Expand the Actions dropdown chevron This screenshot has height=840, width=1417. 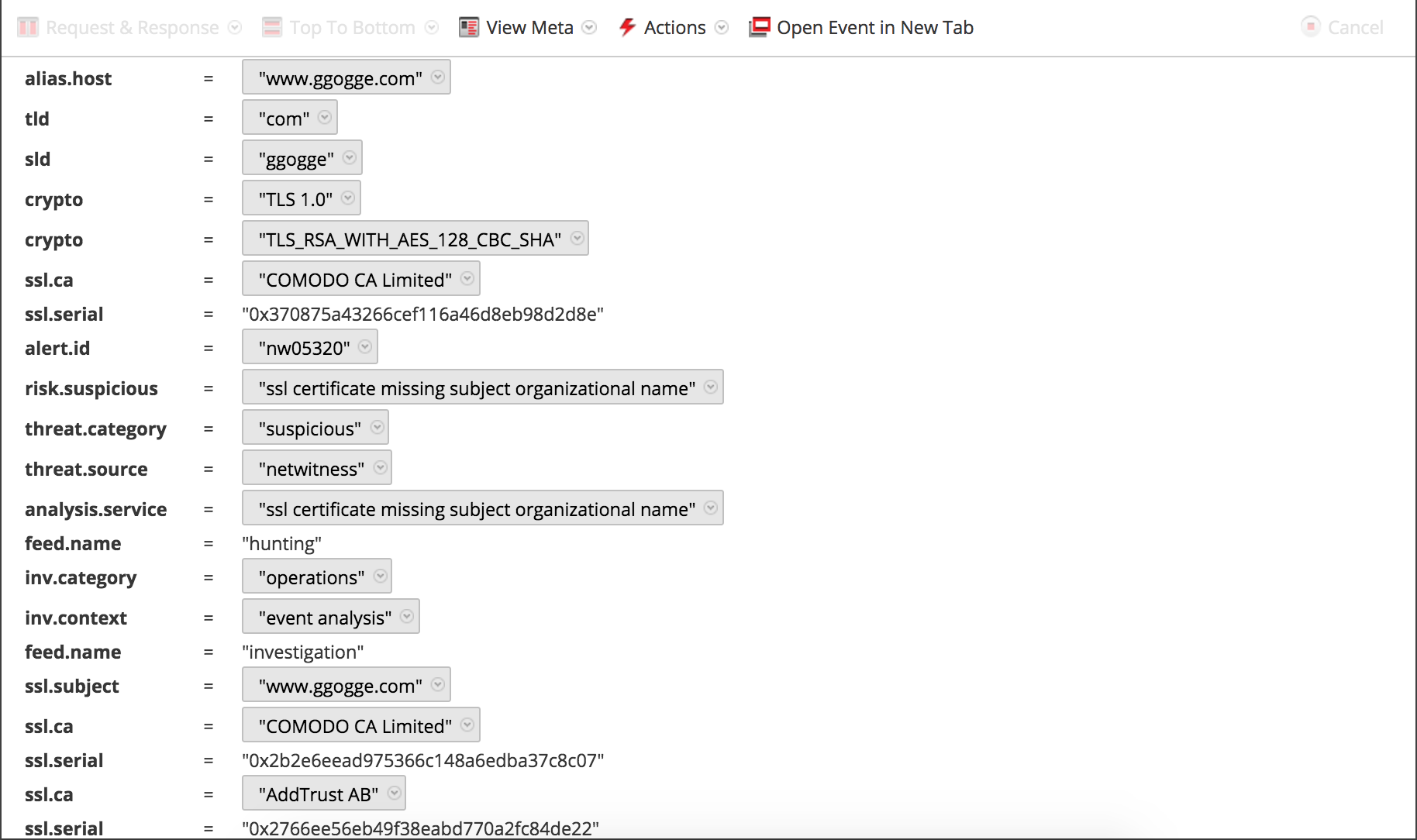click(722, 27)
